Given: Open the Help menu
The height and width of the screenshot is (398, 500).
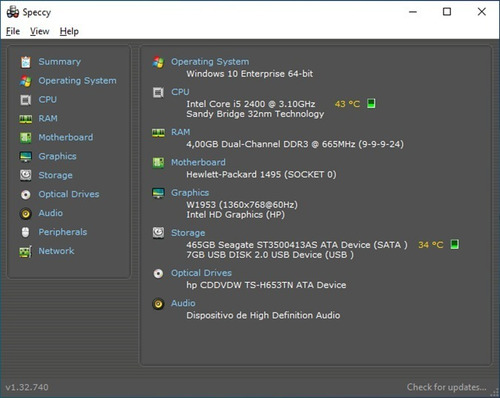Looking at the screenshot, I should (69, 31).
